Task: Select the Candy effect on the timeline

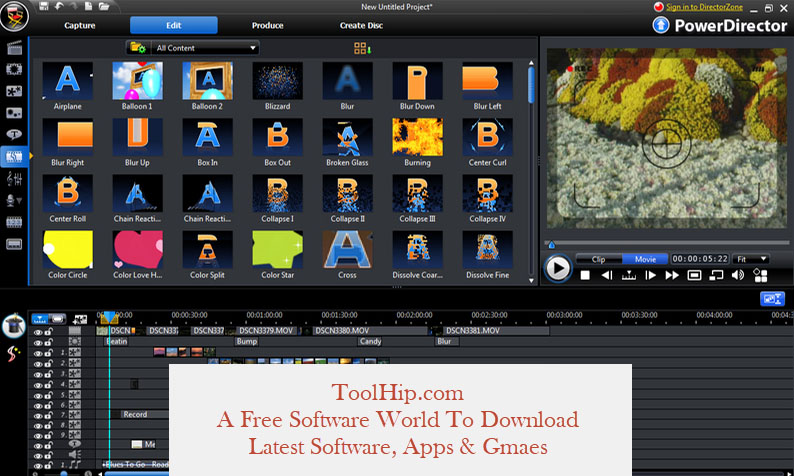Action: 370,341
